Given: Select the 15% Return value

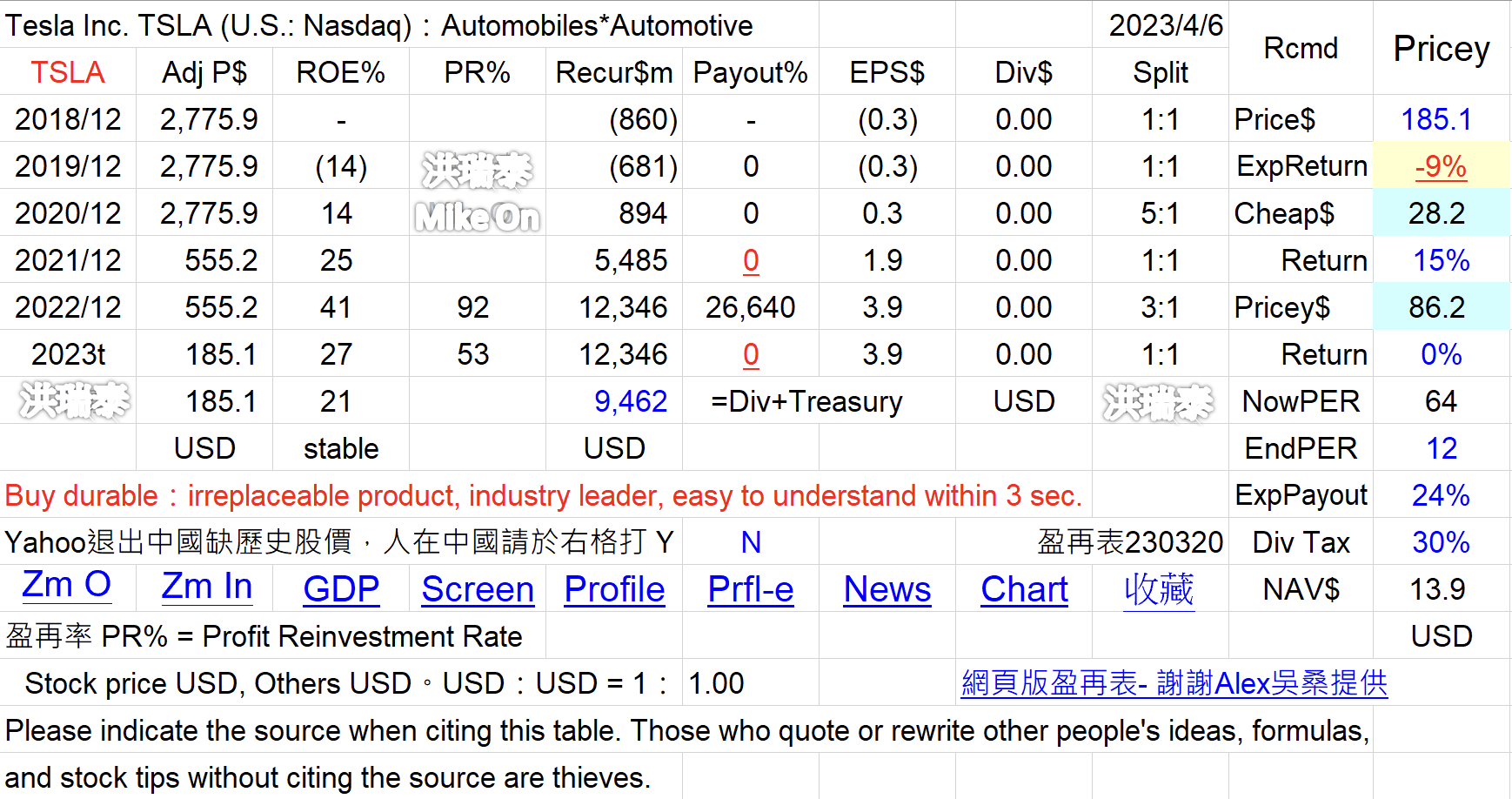Looking at the screenshot, I should (1442, 260).
